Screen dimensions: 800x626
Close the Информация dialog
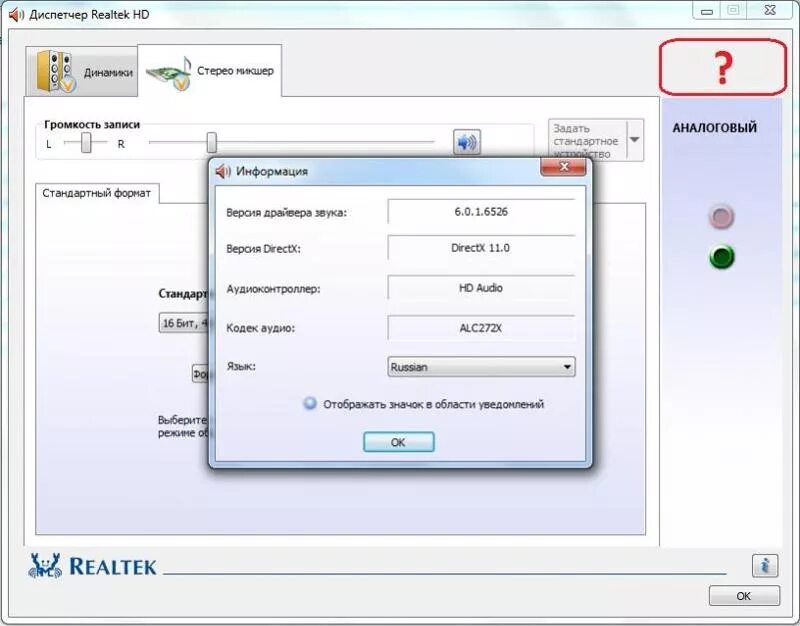click(x=563, y=167)
